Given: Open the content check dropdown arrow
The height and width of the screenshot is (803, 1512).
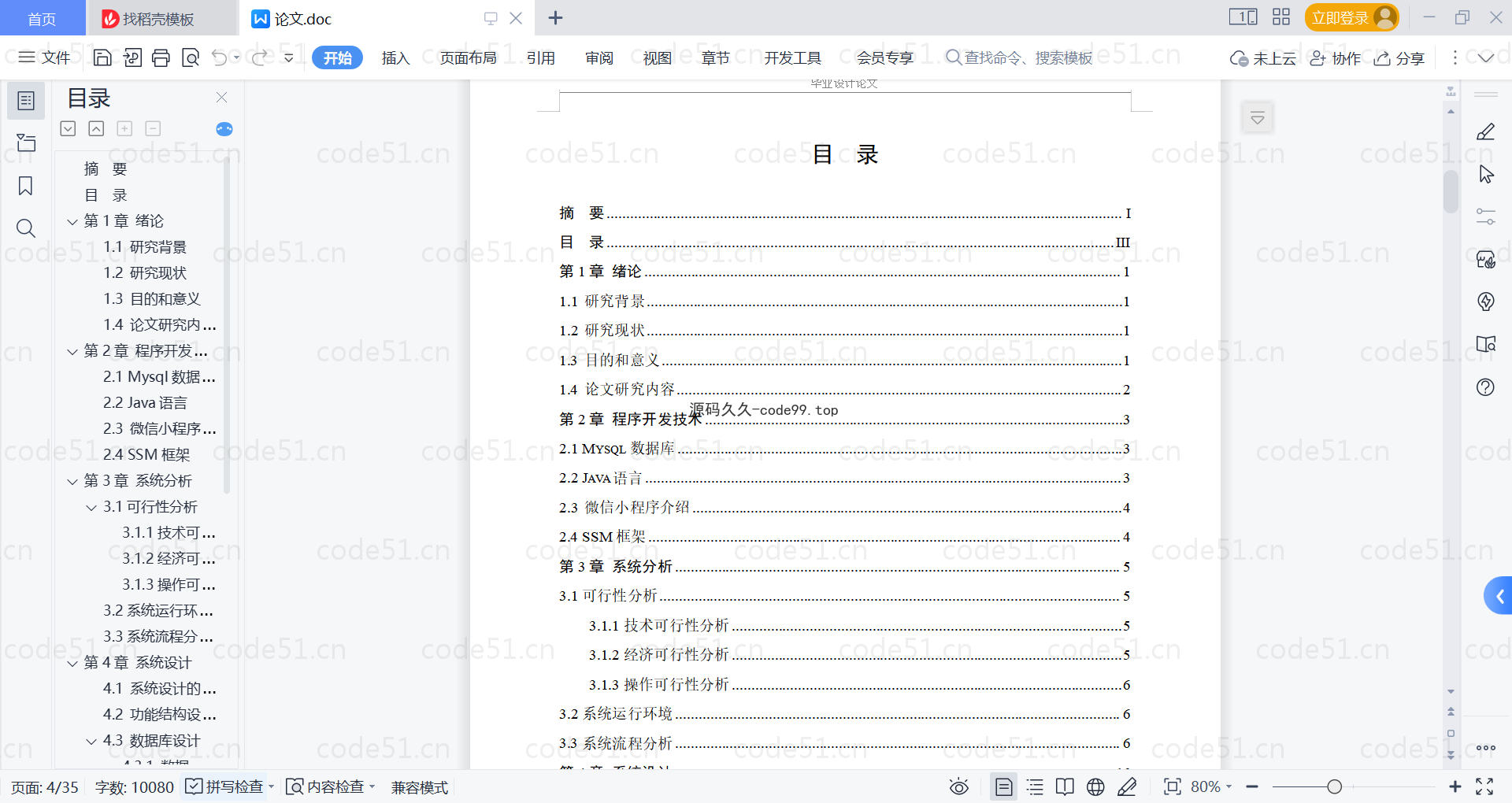Looking at the screenshot, I should (x=372, y=786).
